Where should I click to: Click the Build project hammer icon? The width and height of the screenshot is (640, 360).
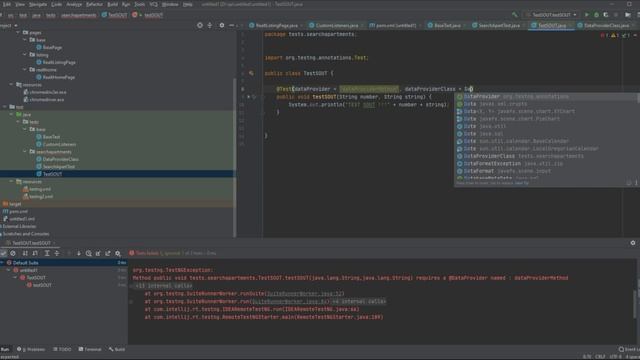[x=515, y=15]
